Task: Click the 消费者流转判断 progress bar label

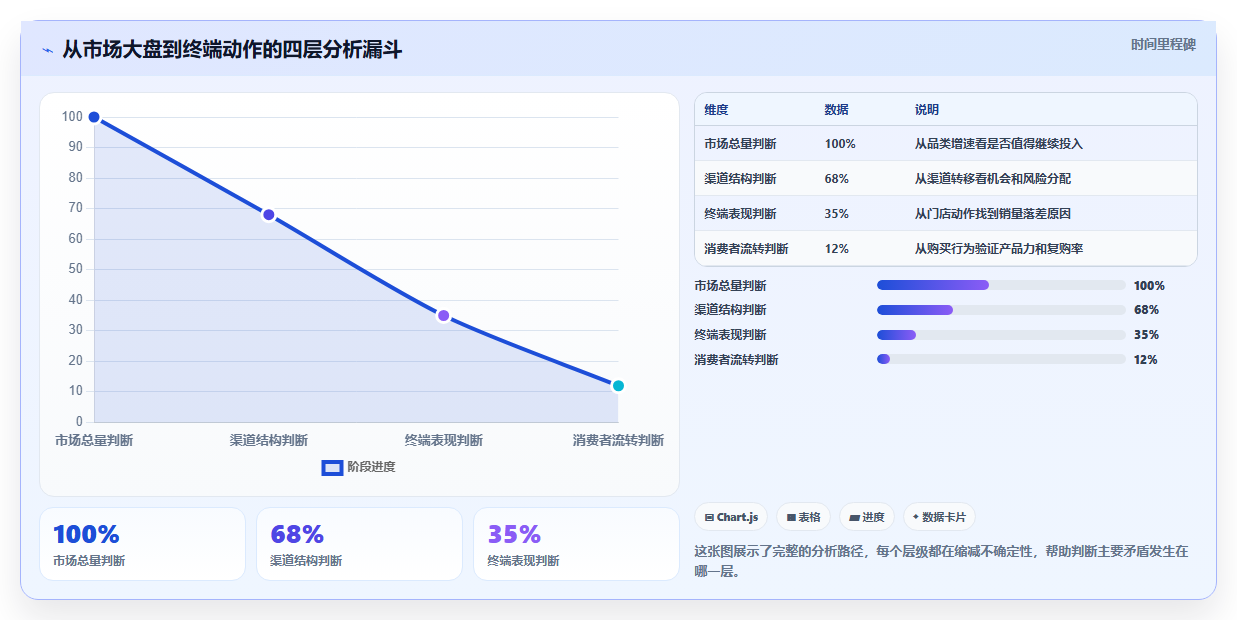Action: coord(736,359)
